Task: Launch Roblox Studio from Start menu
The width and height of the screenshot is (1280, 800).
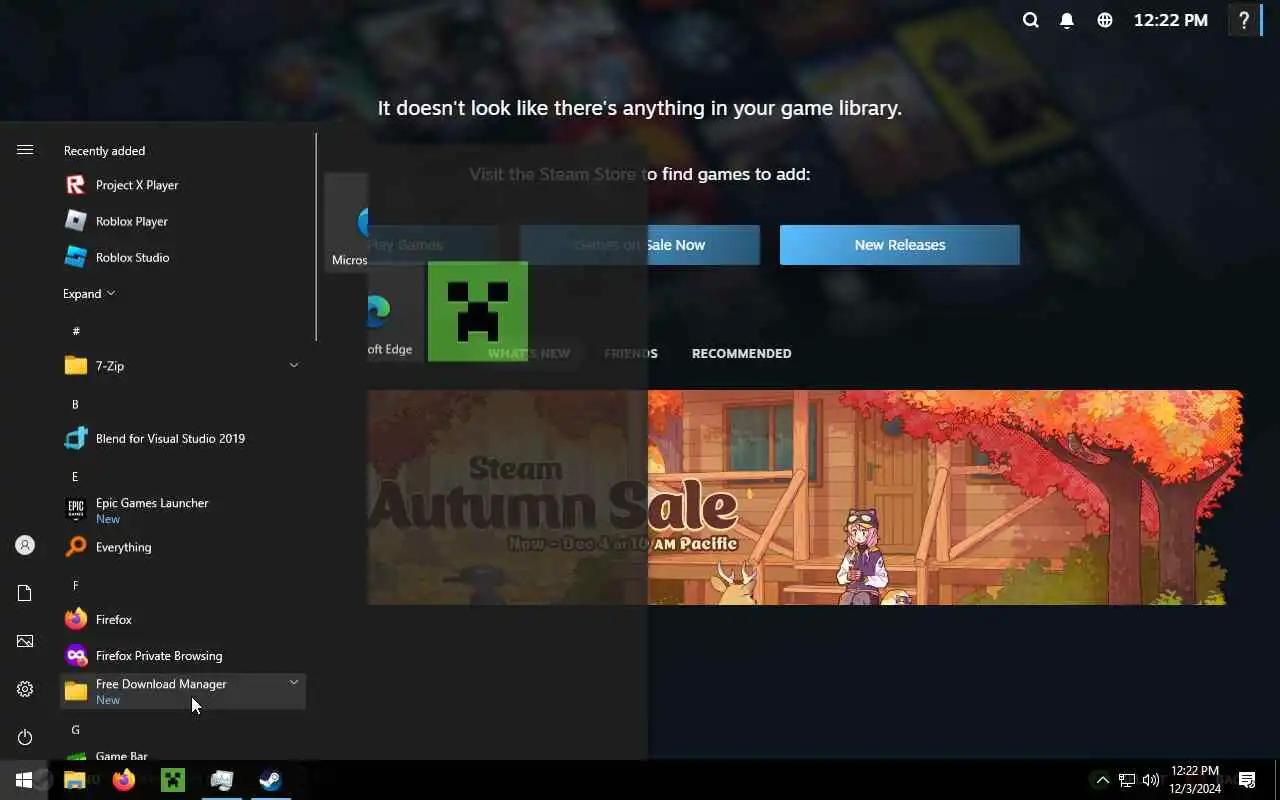Action: (x=184, y=257)
